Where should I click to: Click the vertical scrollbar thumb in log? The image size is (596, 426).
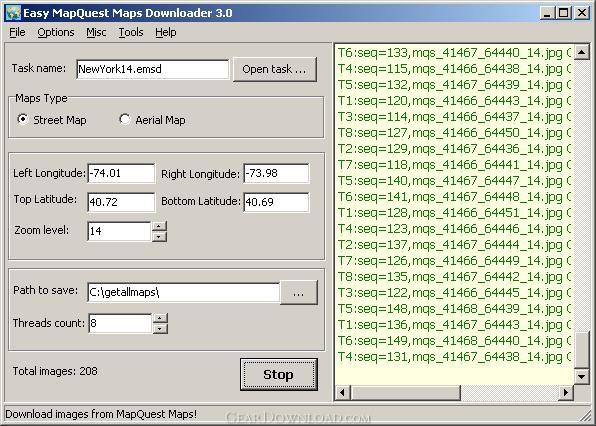[x=582, y=350]
